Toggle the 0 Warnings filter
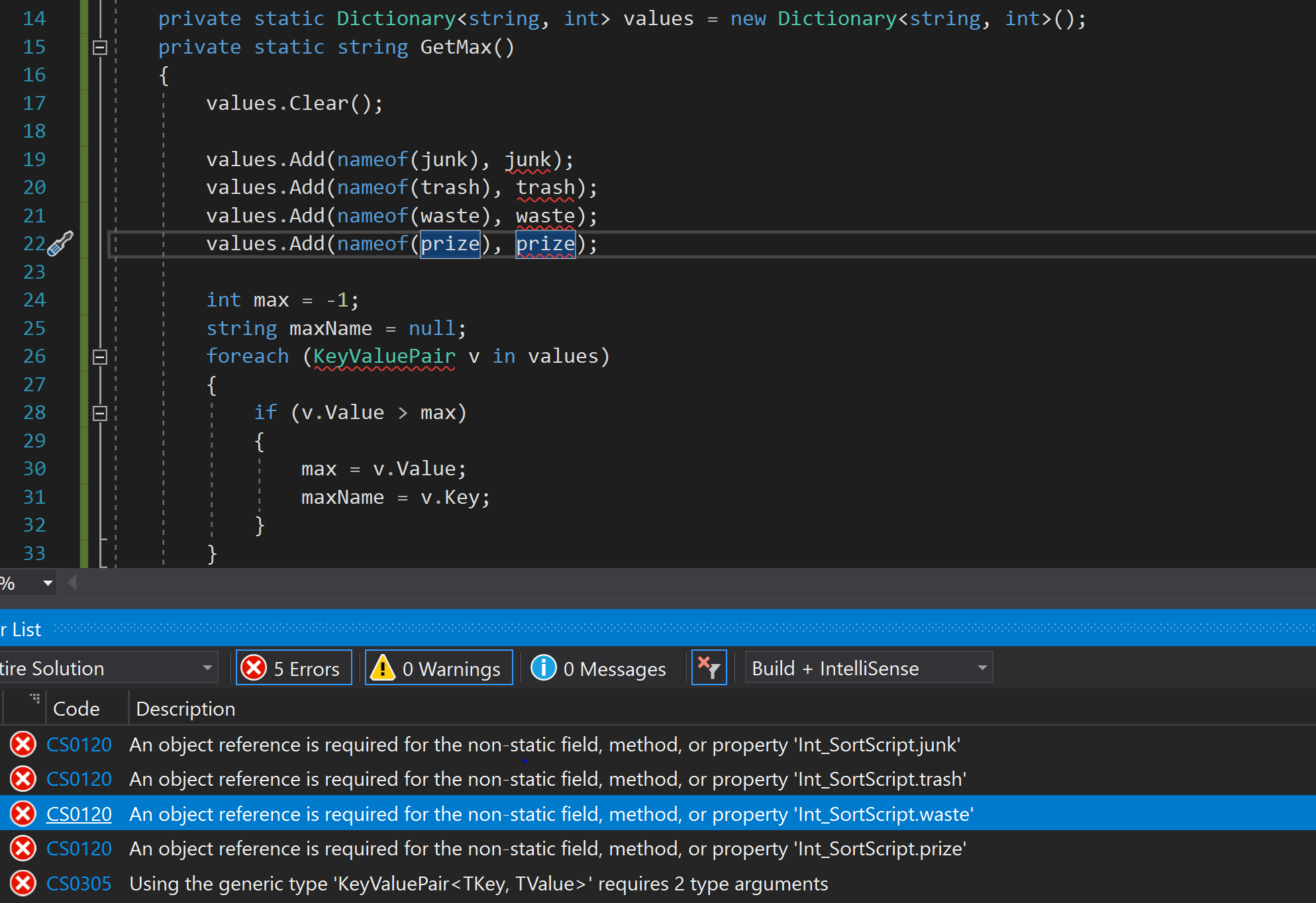 coord(438,668)
